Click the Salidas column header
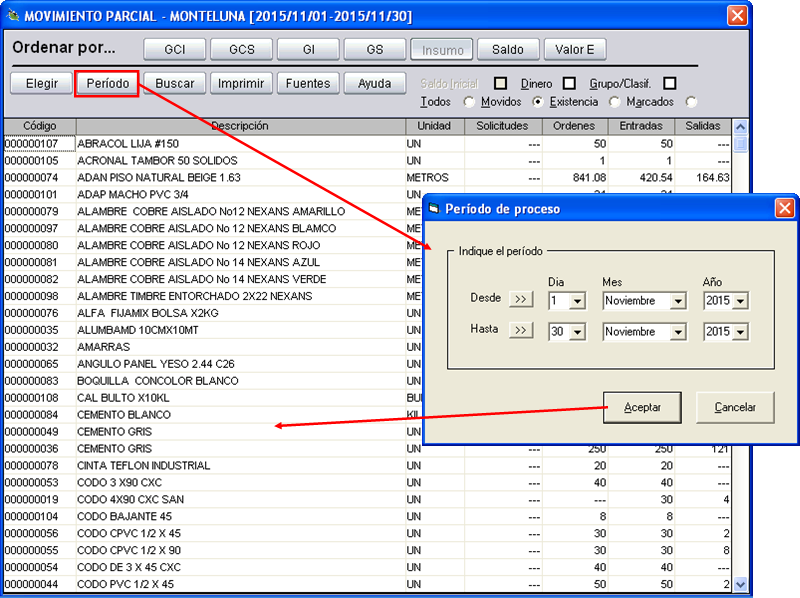 (703, 126)
